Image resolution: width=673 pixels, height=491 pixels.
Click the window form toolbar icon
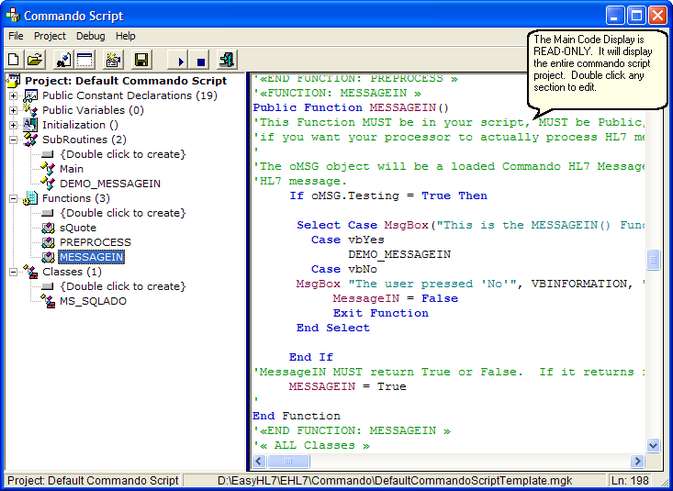pos(85,60)
